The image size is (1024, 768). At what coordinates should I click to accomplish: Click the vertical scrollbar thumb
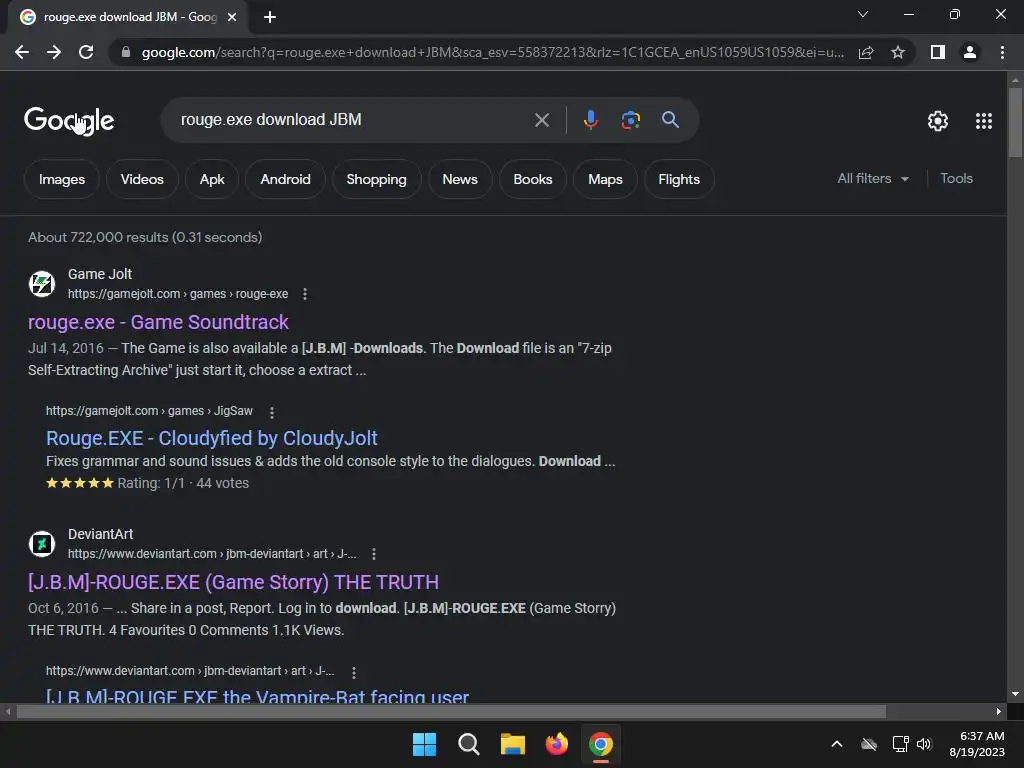1015,123
